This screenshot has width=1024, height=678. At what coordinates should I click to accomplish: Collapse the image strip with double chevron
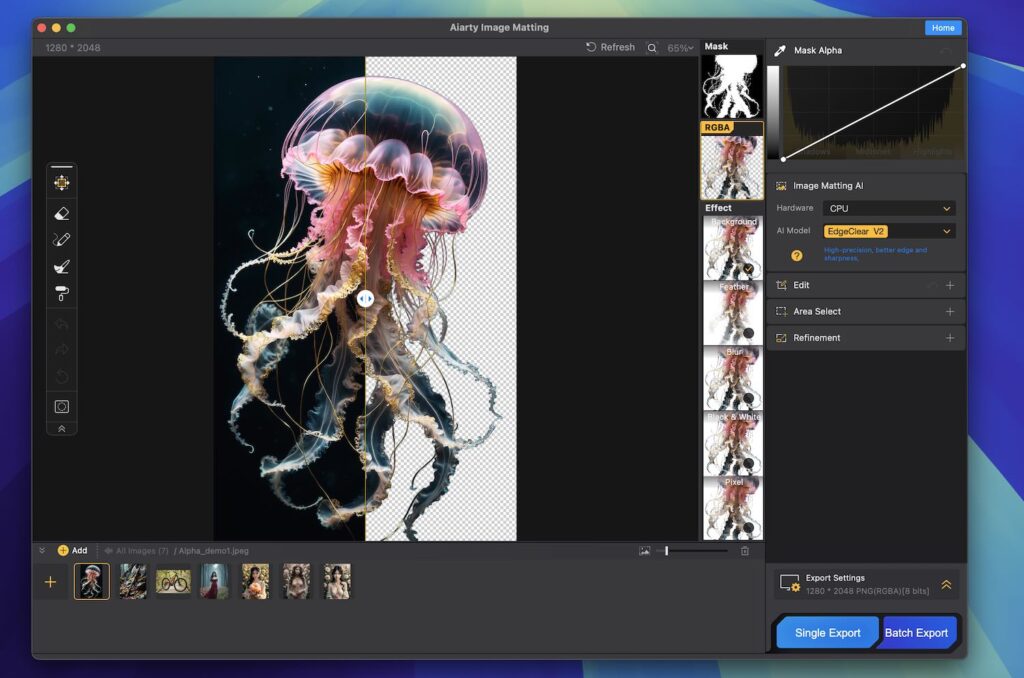(x=42, y=551)
